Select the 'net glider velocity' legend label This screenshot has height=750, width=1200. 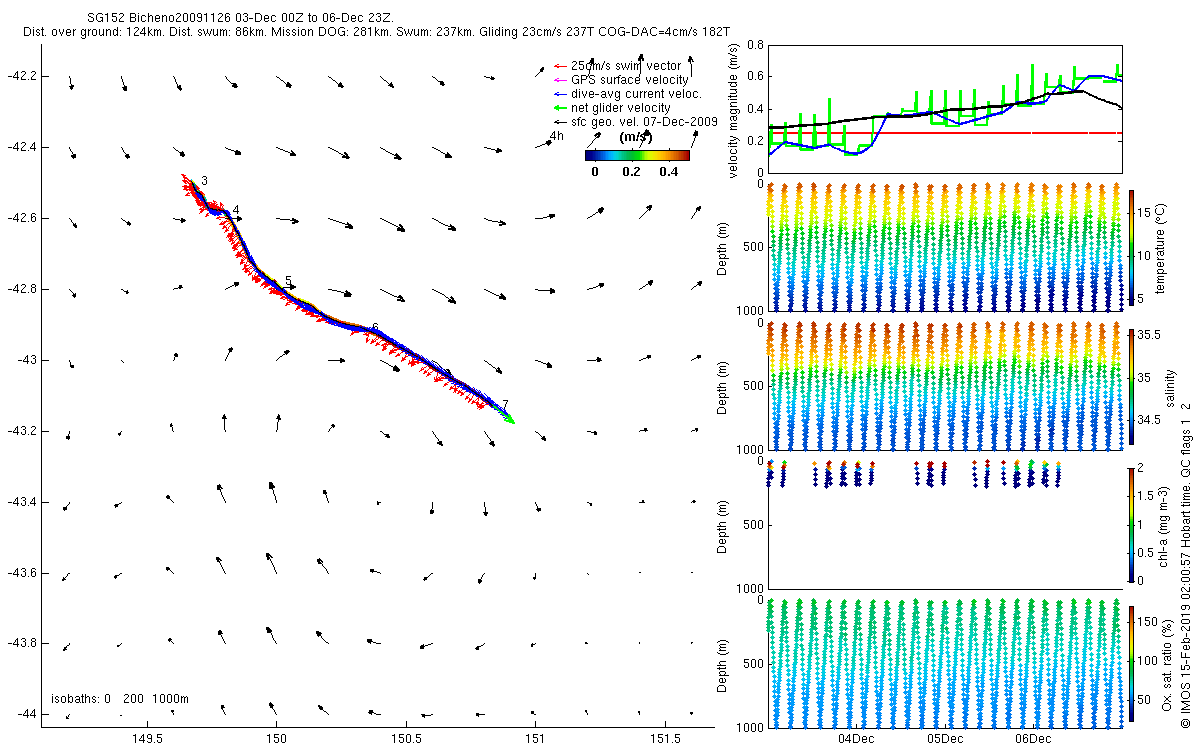(x=620, y=107)
